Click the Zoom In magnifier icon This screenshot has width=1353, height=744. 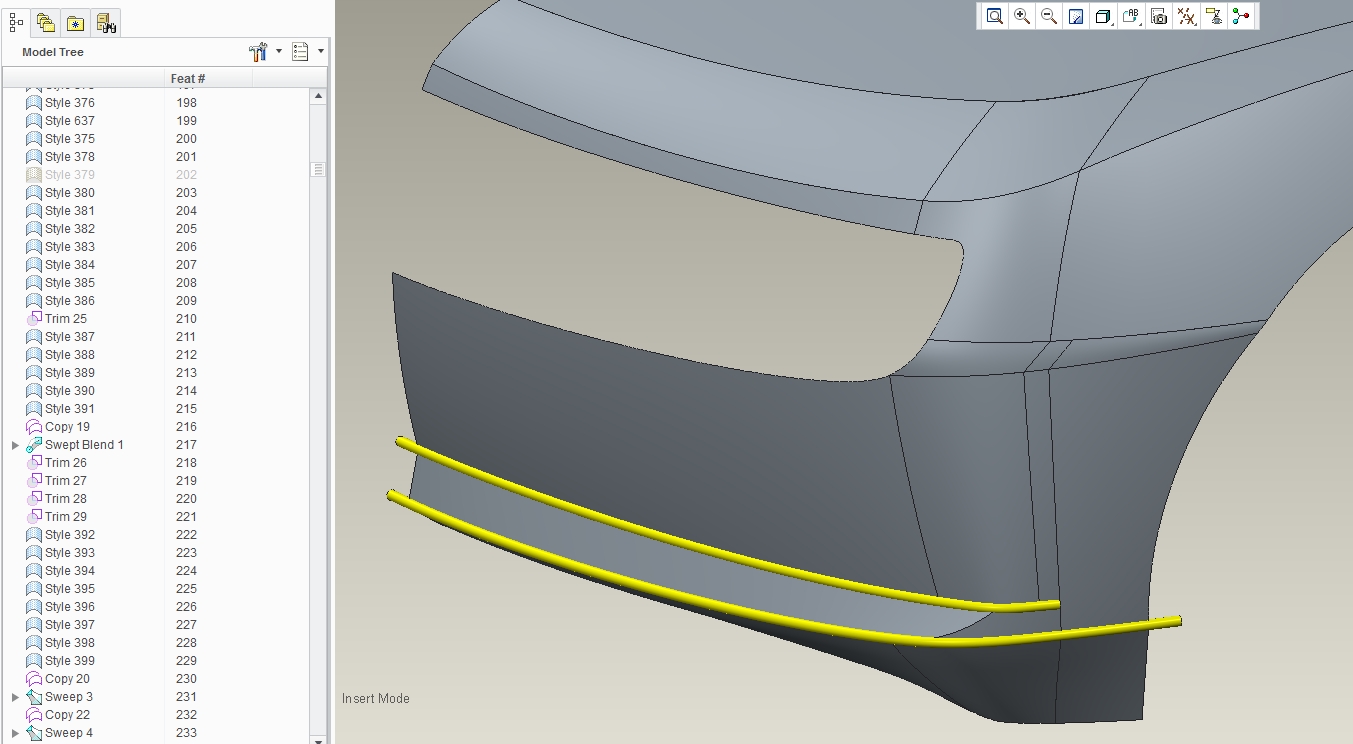1022,16
